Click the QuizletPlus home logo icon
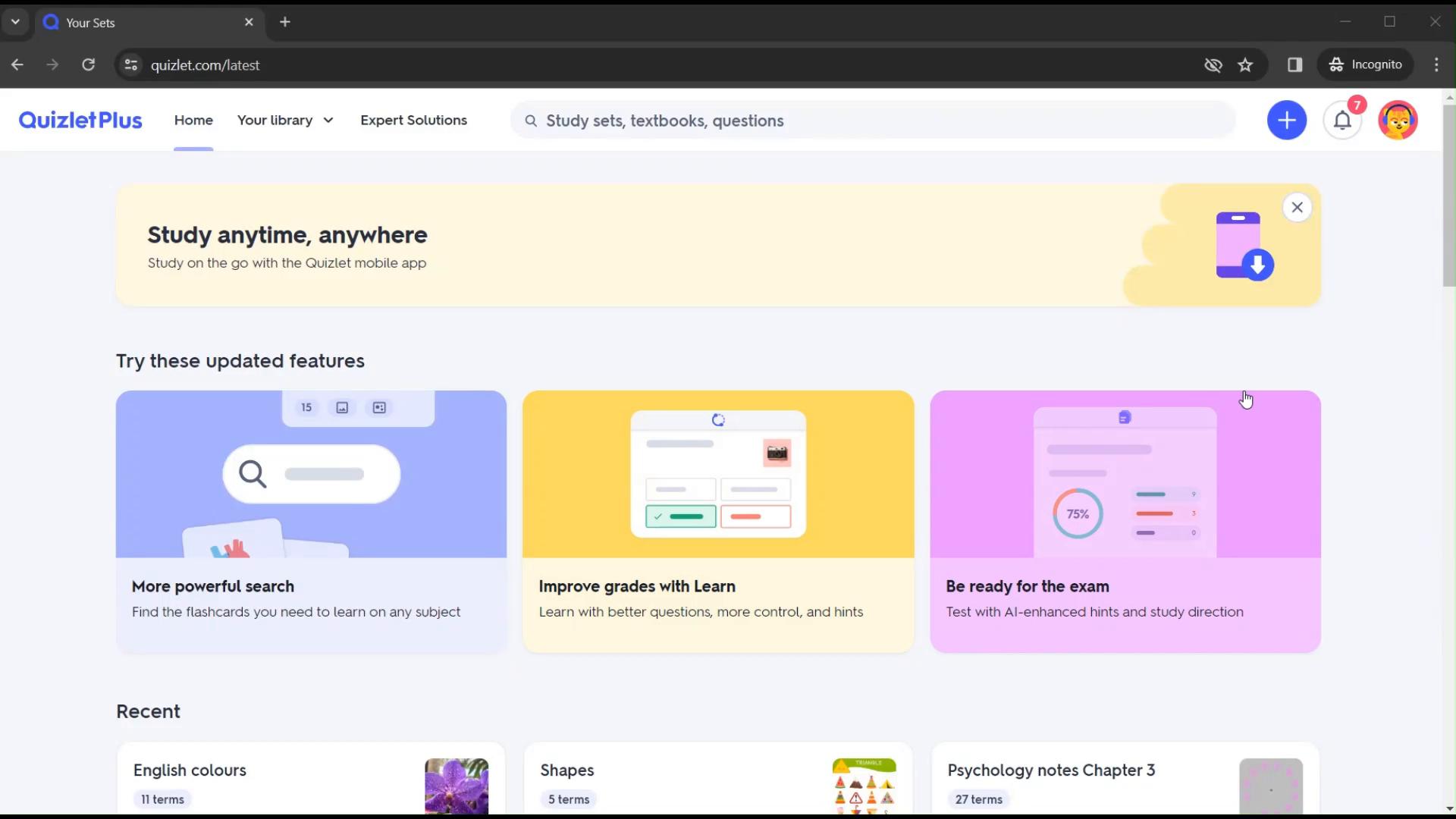 click(81, 120)
